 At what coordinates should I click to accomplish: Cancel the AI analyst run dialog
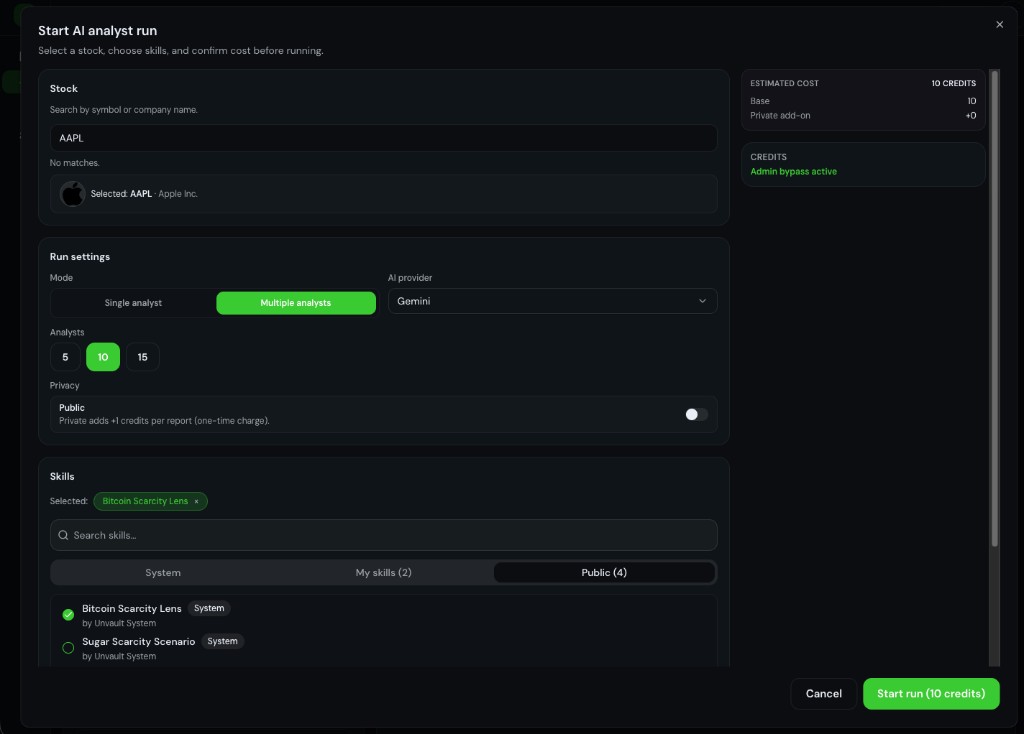tap(823, 693)
